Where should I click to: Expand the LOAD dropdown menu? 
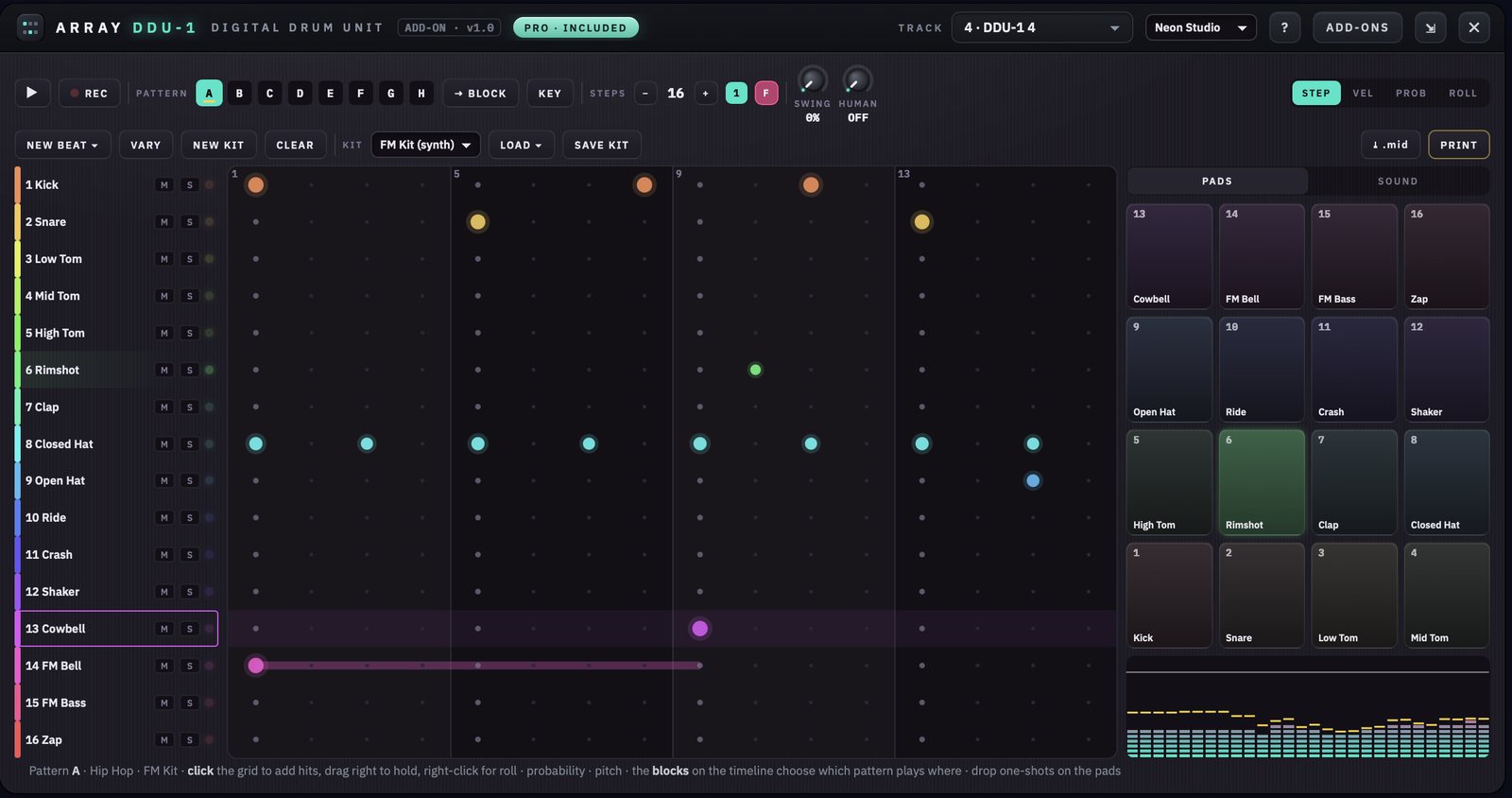coord(522,145)
